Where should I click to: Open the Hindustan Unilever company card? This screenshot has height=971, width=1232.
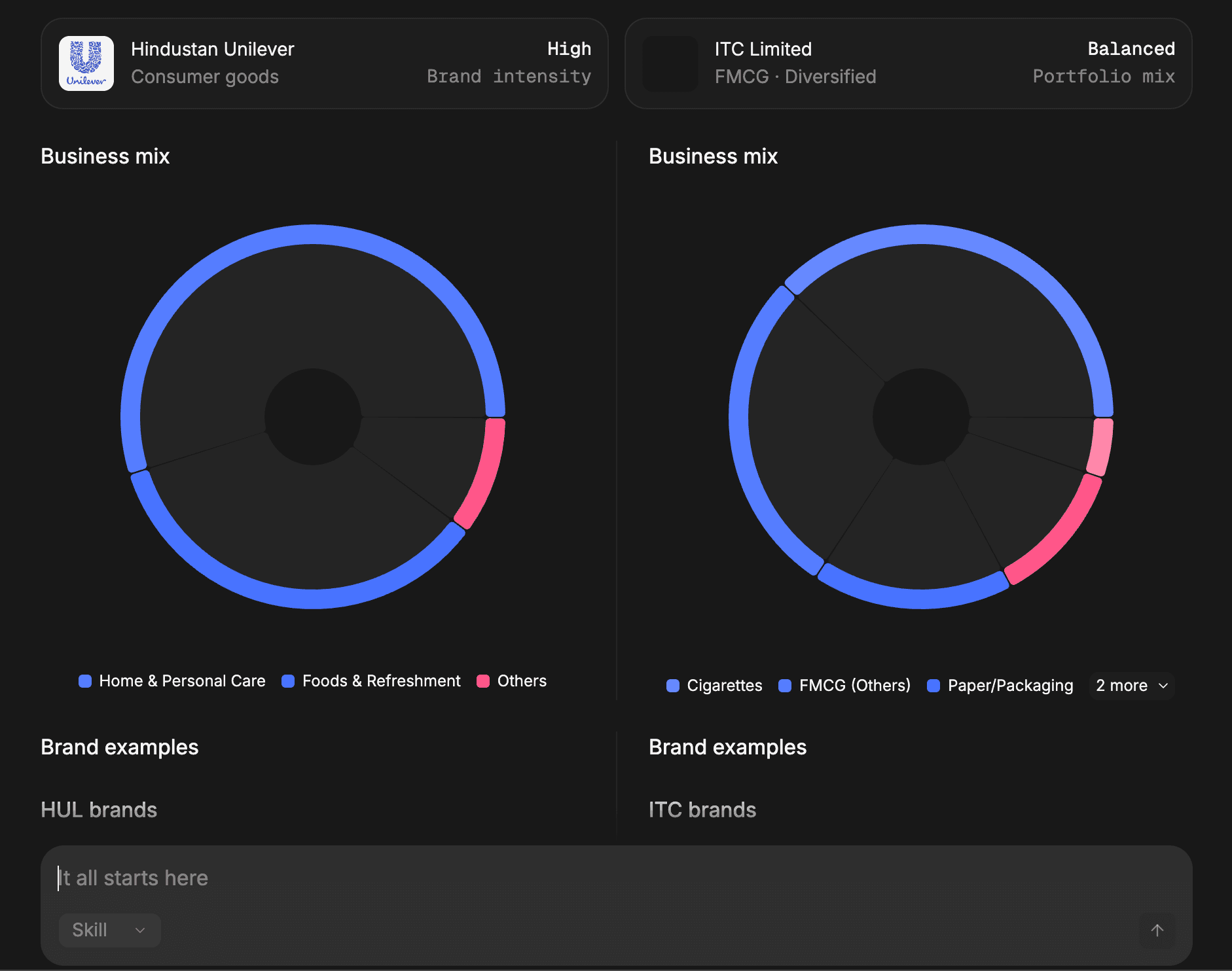pos(324,63)
